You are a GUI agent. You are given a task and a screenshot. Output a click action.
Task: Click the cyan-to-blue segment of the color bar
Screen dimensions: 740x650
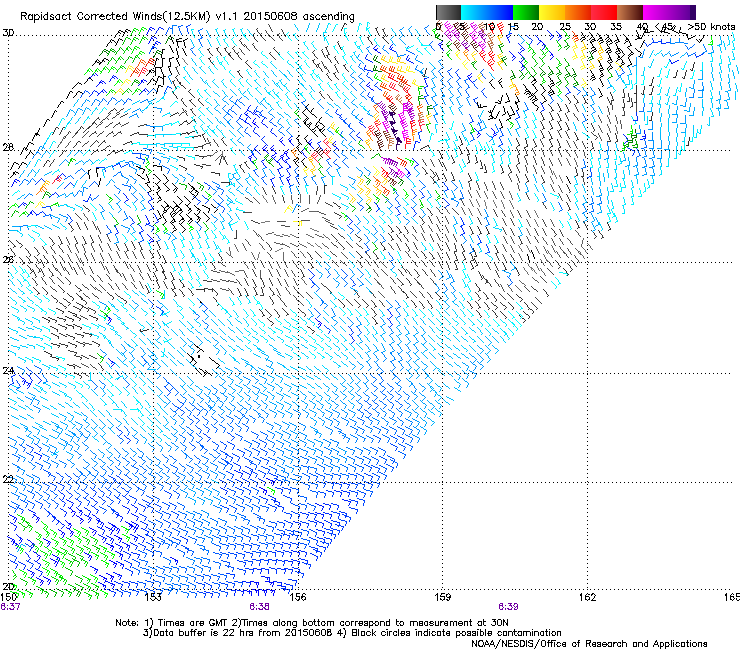pyautogui.click(x=487, y=12)
